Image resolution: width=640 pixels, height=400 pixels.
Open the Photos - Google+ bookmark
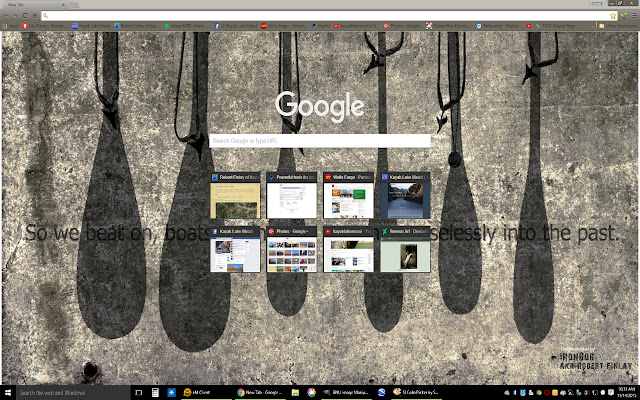[x=402, y=26]
